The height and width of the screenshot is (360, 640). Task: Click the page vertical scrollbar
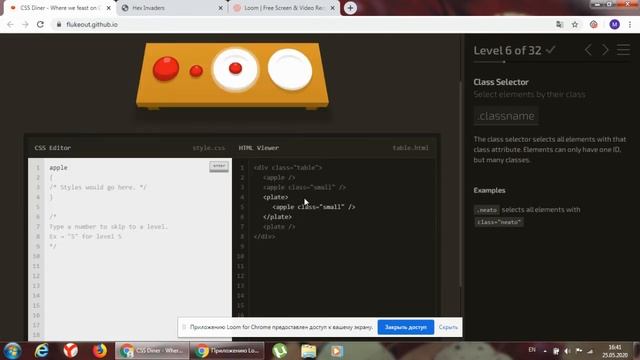click(461, 184)
